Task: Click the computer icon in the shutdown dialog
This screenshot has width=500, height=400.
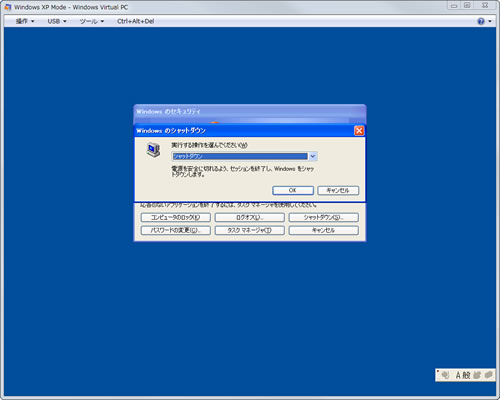Action: (153, 150)
